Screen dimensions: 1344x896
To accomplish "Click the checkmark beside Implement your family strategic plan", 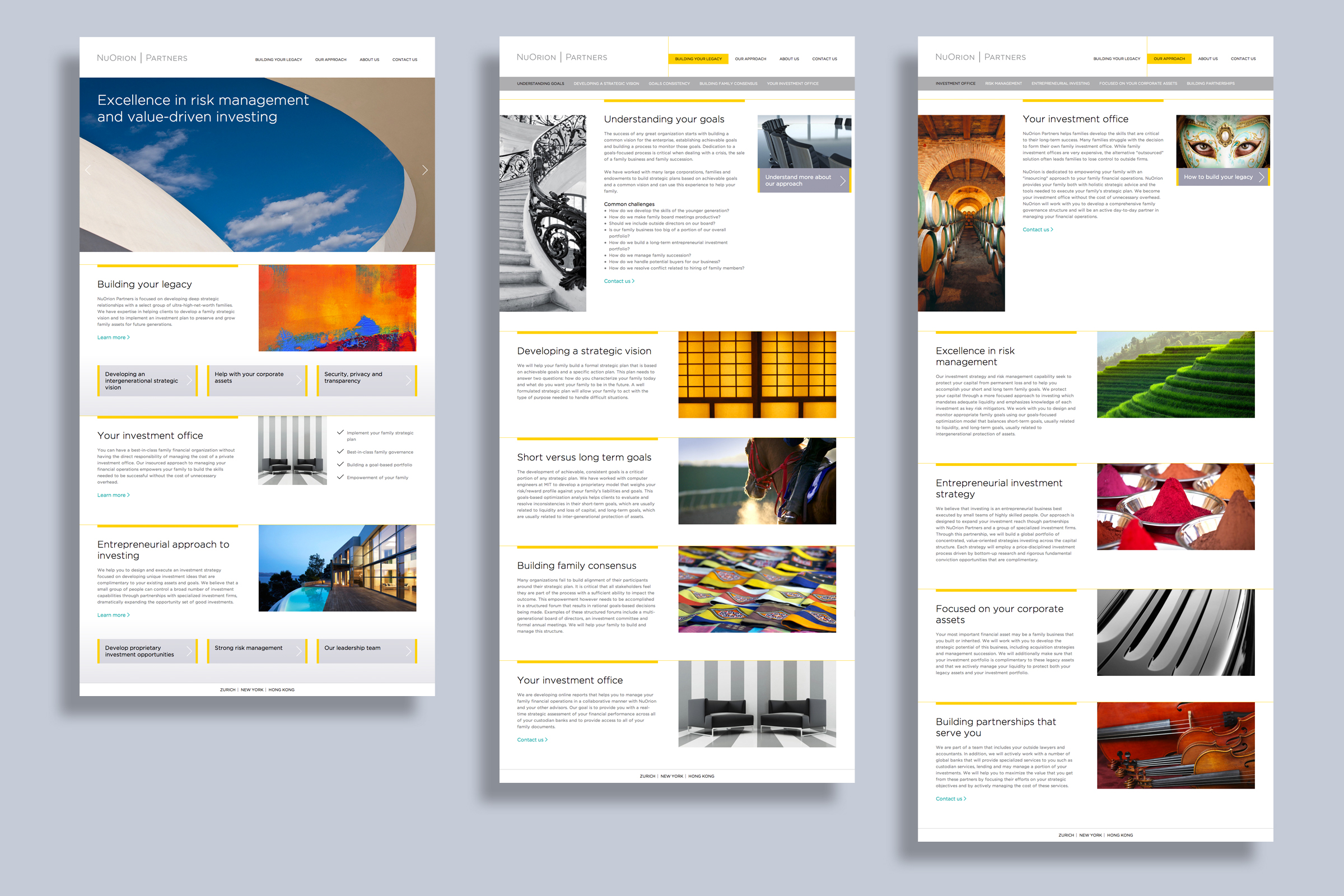I will (340, 432).
